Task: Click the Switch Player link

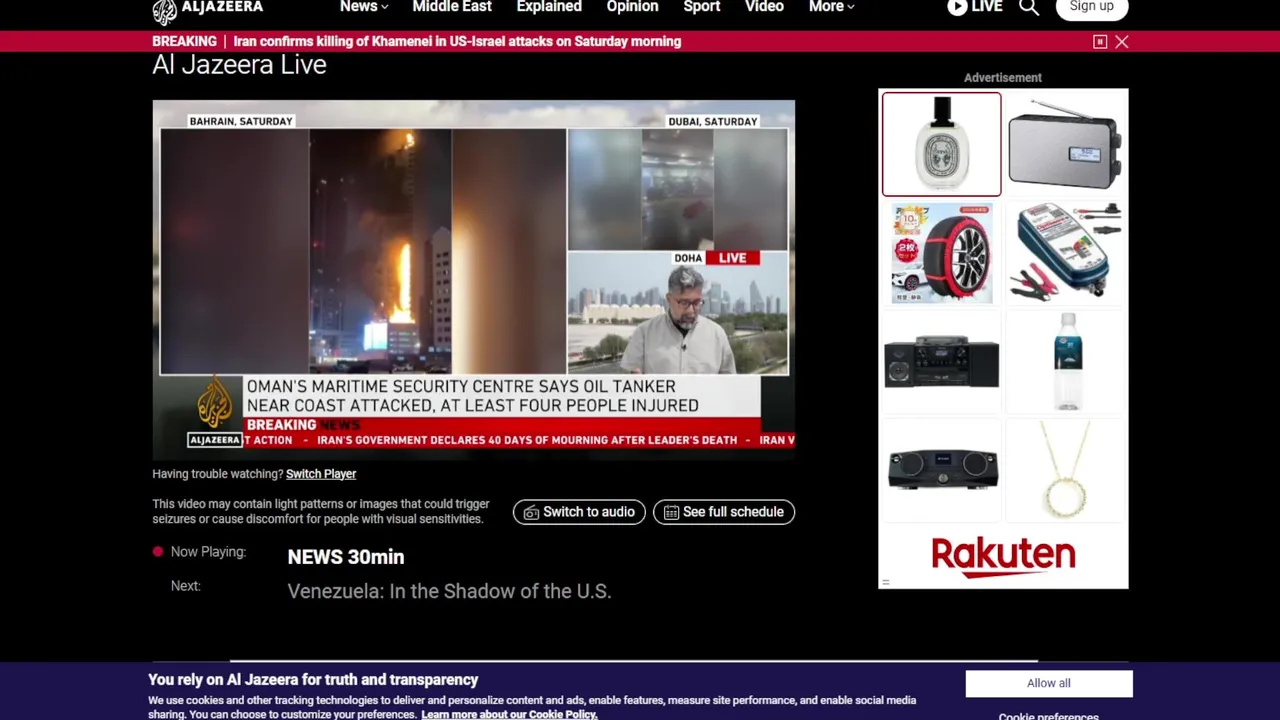Action: (x=321, y=474)
